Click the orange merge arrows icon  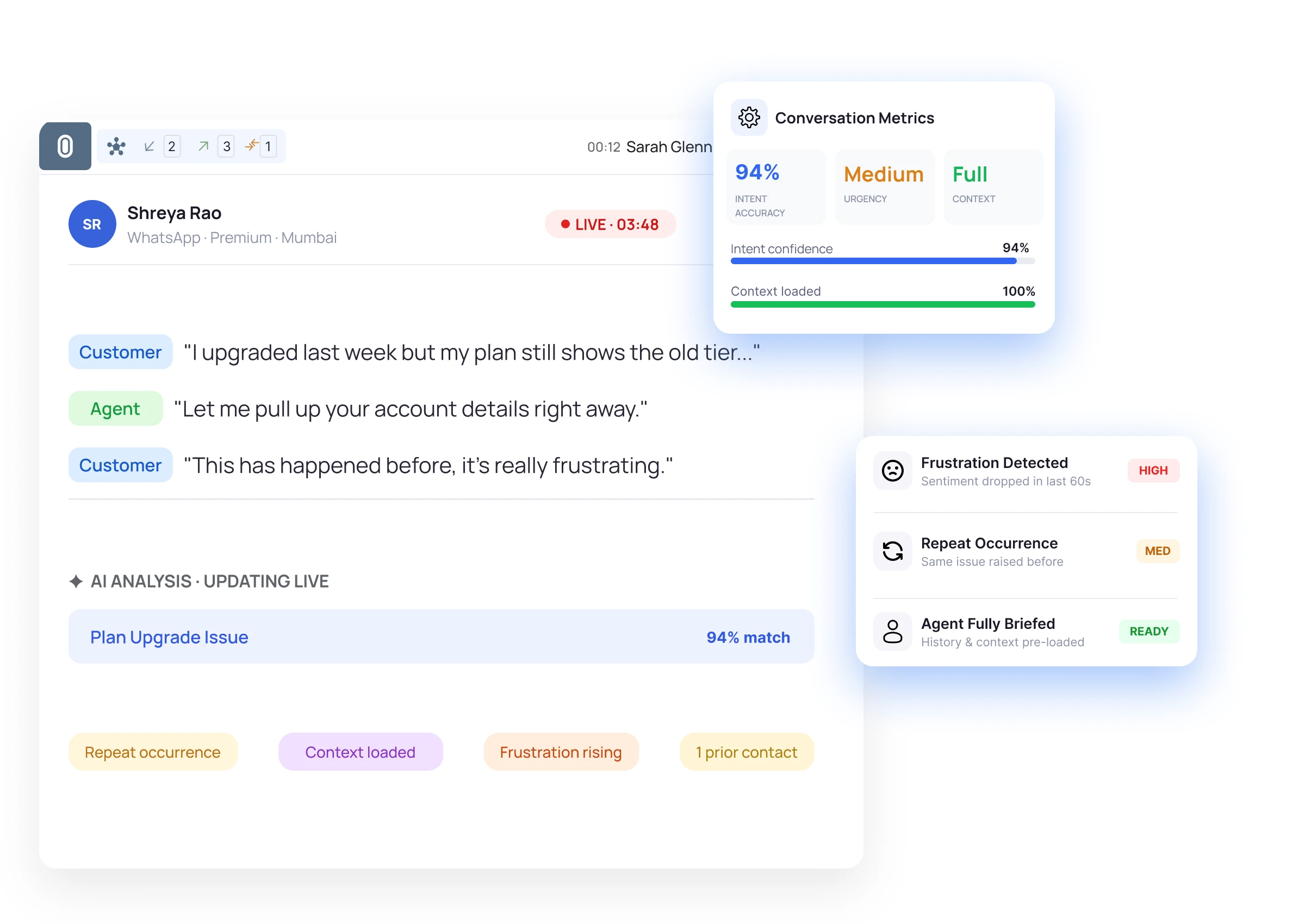pyautogui.click(x=252, y=146)
